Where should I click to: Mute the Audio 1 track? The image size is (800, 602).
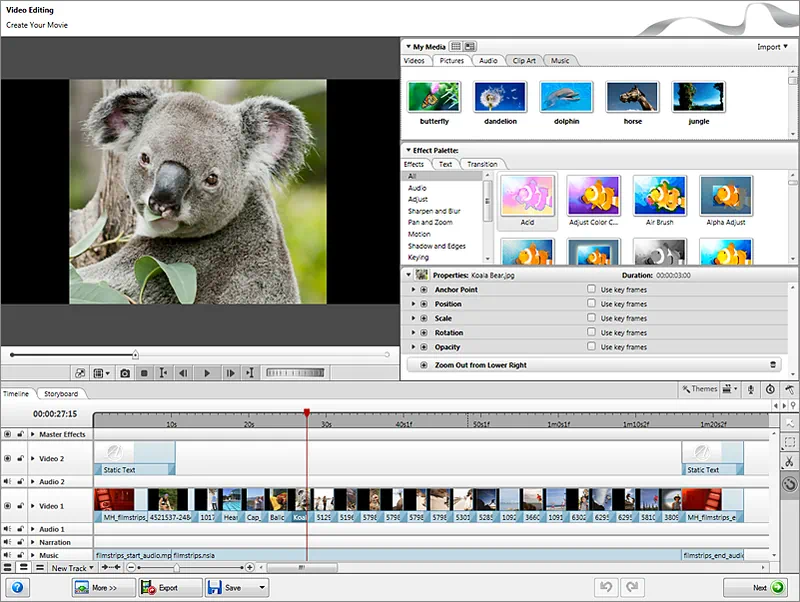click(7, 529)
